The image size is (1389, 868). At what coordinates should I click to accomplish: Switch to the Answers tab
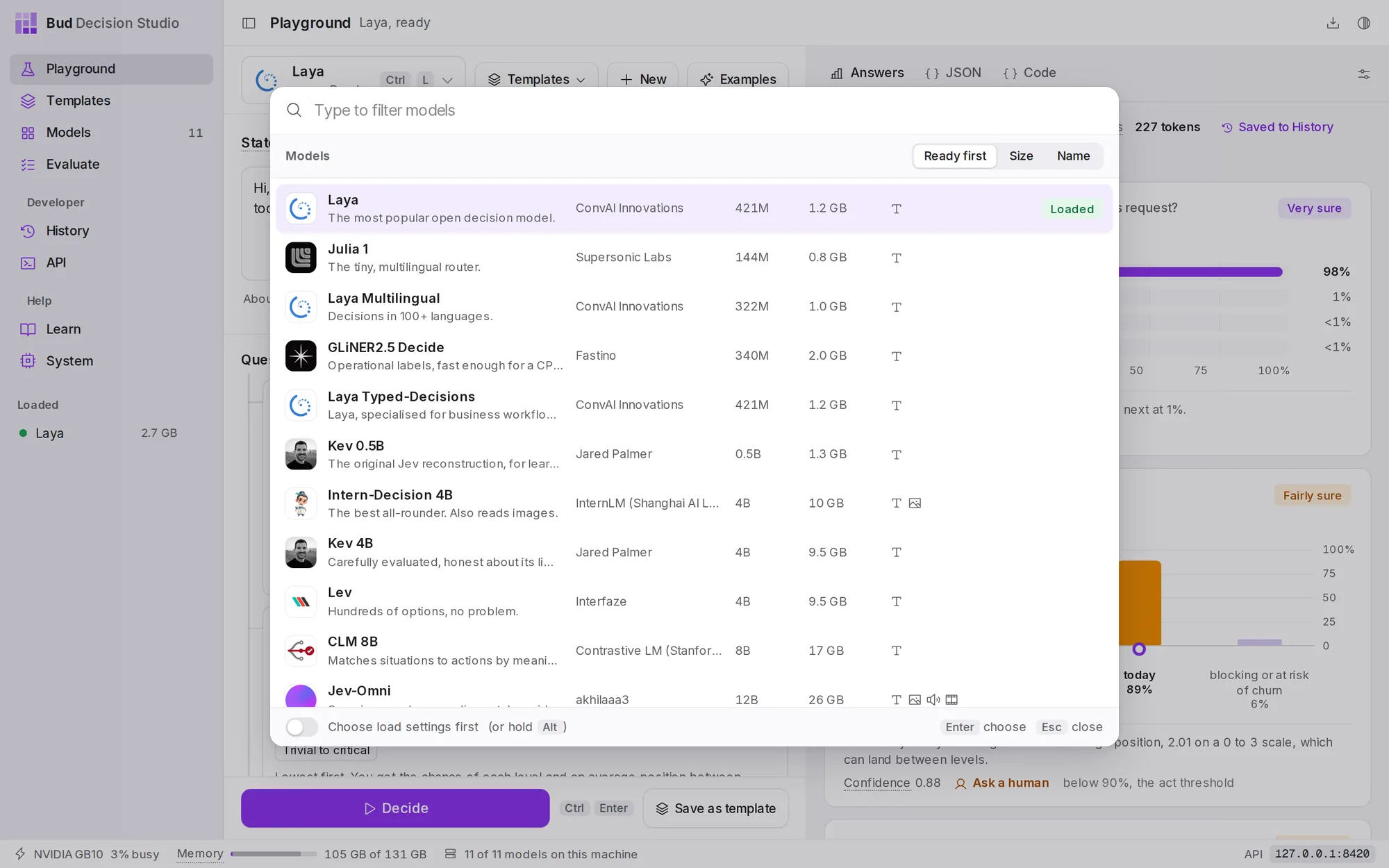[867, 73]
